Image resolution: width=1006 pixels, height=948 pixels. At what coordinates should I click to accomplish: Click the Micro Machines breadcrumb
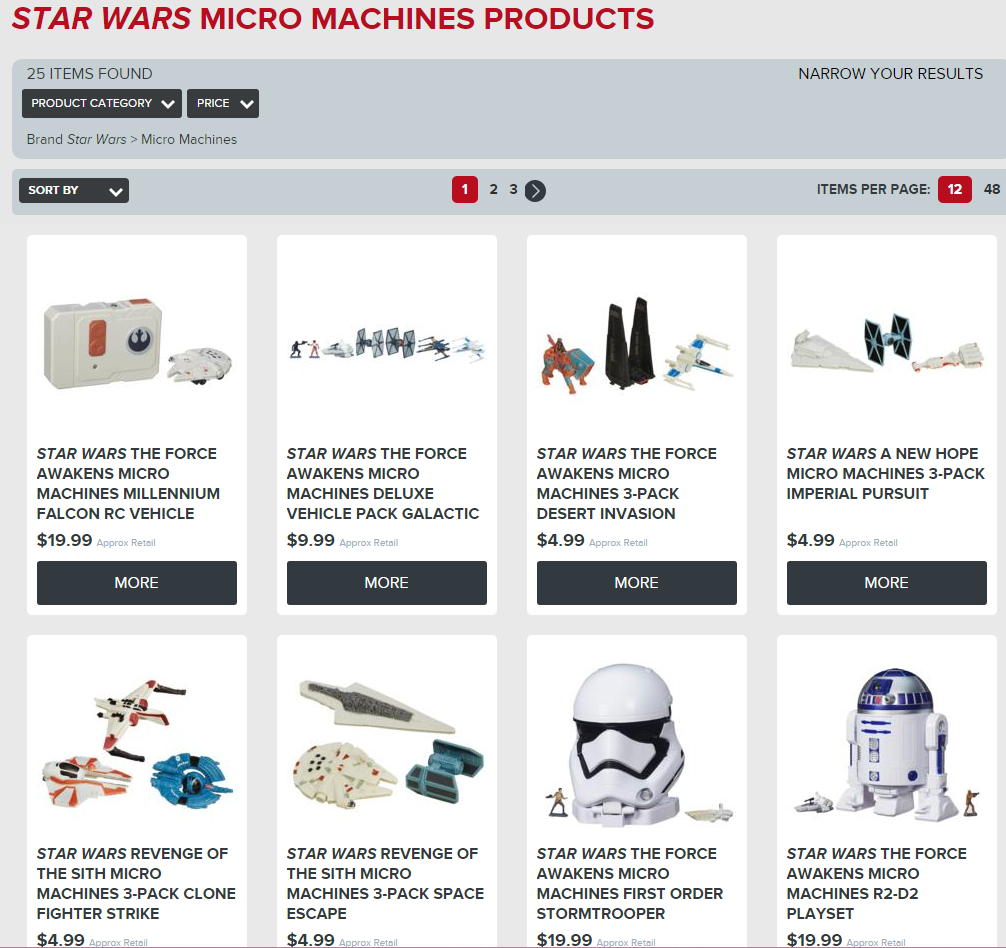click(189, 139)
